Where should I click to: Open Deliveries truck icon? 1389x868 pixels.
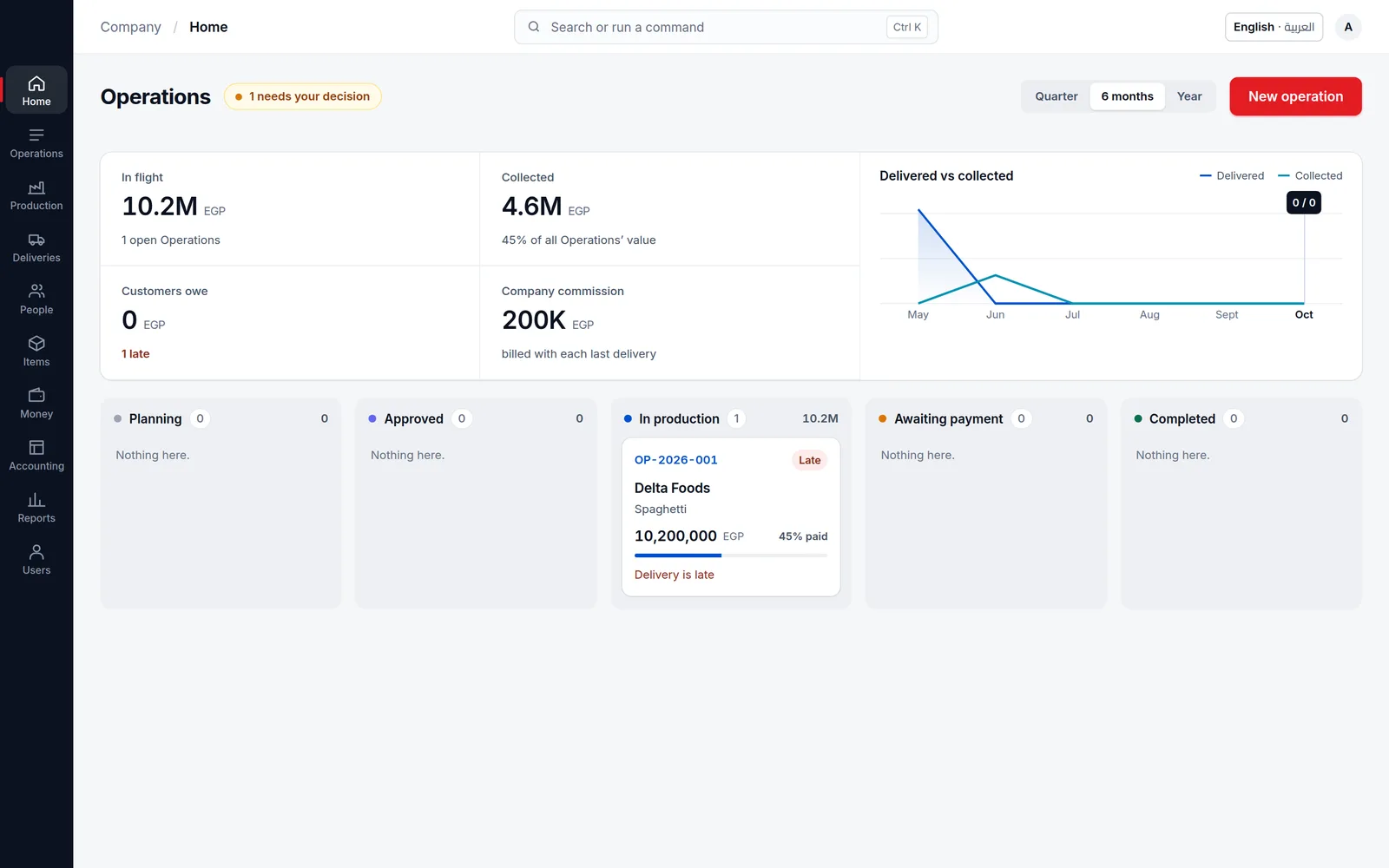(x=36, y=240)
